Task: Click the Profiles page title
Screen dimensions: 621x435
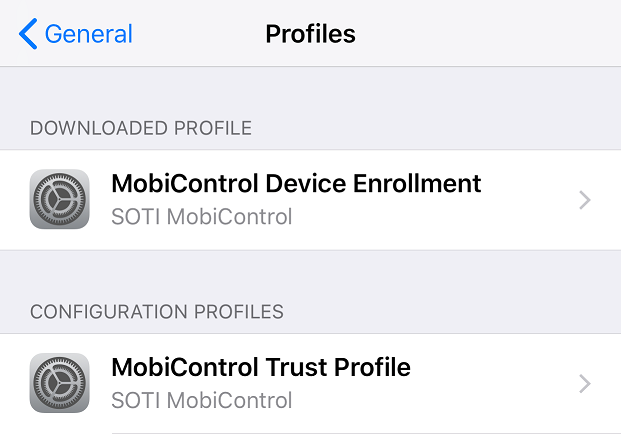Action: pyautogui.click(x=310, y=34)
